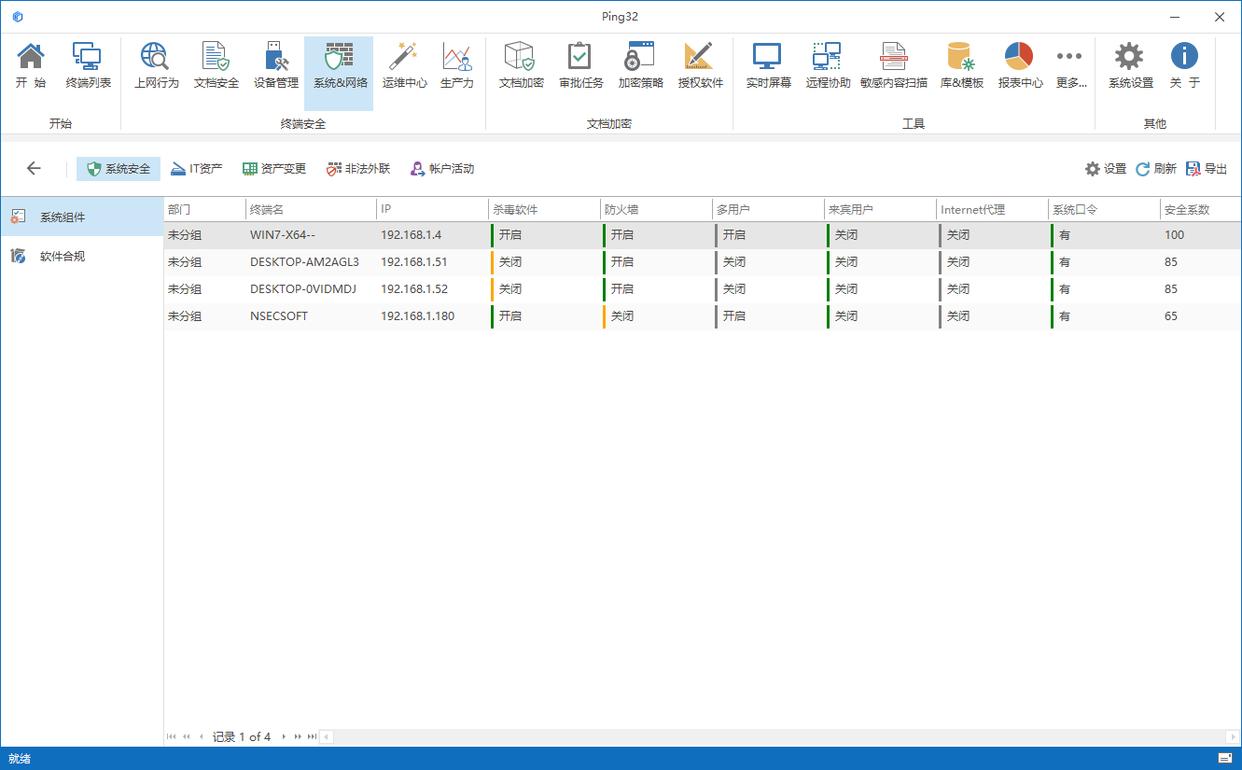Click the 刷新 refresh button
The image size is (1242, 770).
click(x=1156, y=169)
